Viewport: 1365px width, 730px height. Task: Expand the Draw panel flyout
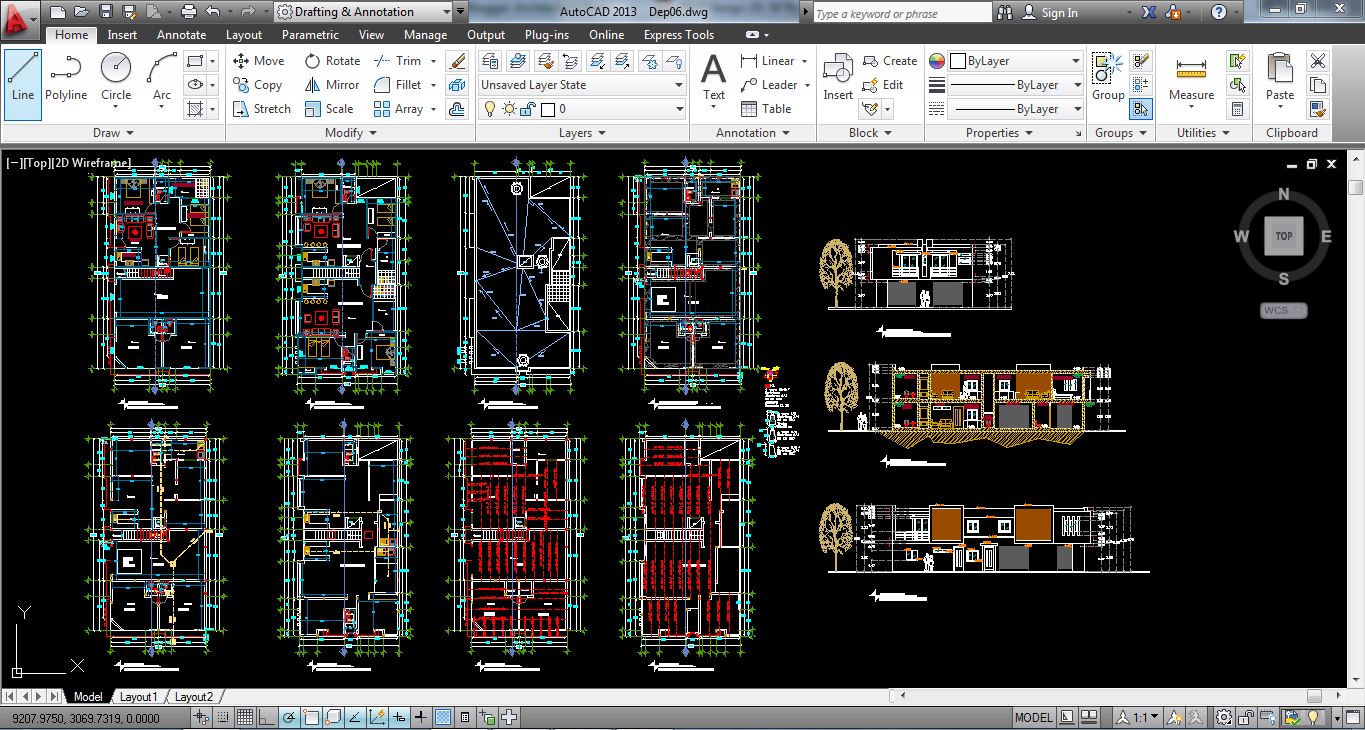[x=113, y=133]
